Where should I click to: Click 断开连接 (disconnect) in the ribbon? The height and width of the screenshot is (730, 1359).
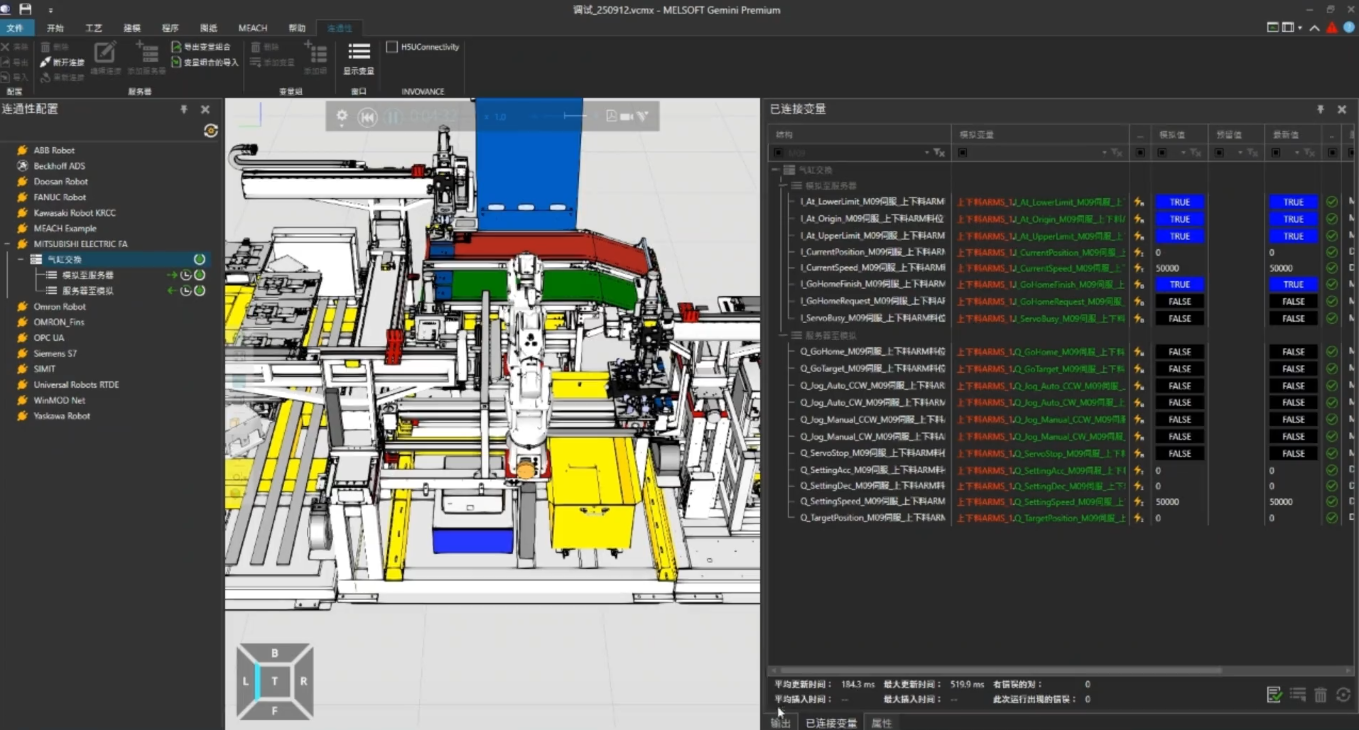click(x=62, y=62)
